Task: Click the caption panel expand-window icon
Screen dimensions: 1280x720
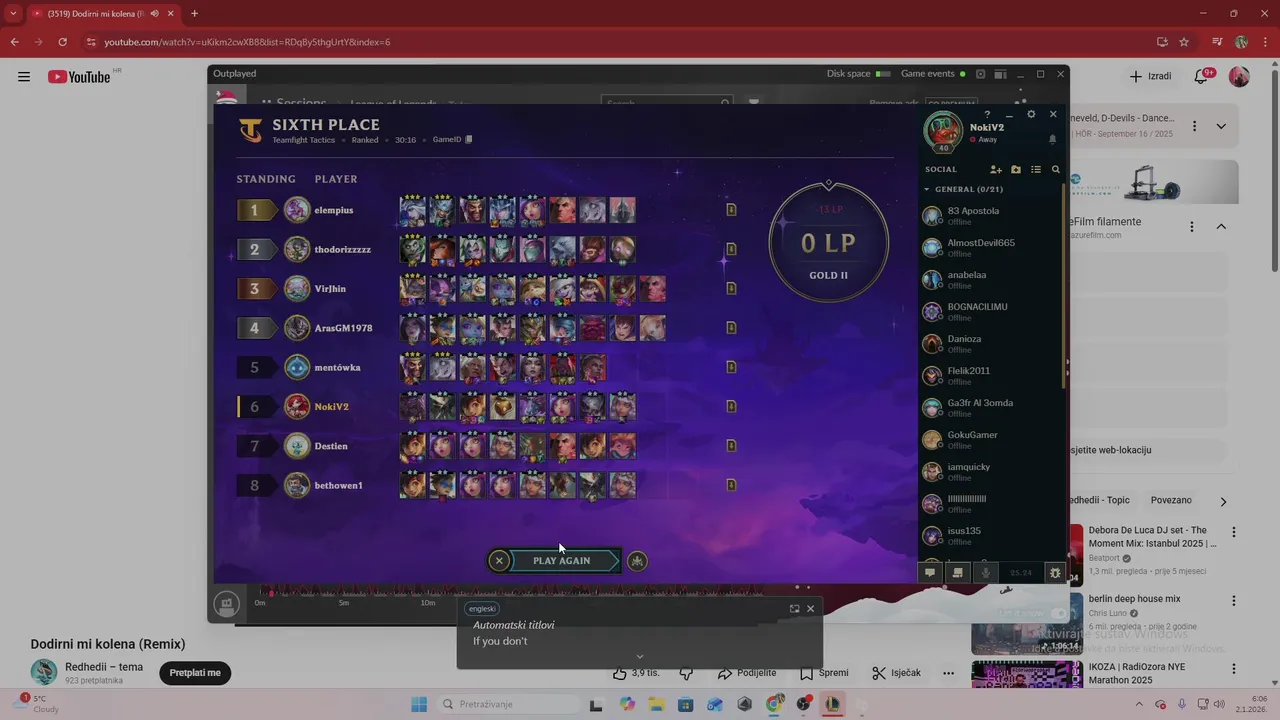Action: coord(794,608)
